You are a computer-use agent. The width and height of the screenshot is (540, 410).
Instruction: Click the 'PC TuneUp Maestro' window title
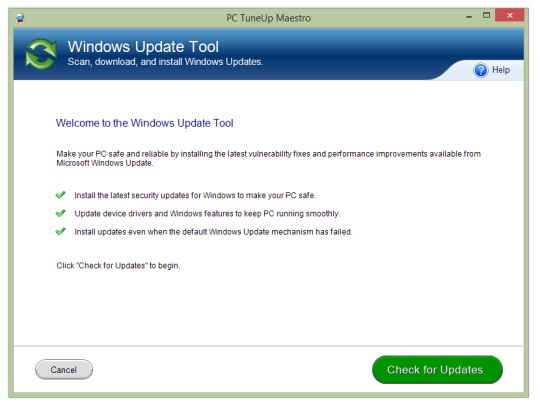[x=269, y=18]
